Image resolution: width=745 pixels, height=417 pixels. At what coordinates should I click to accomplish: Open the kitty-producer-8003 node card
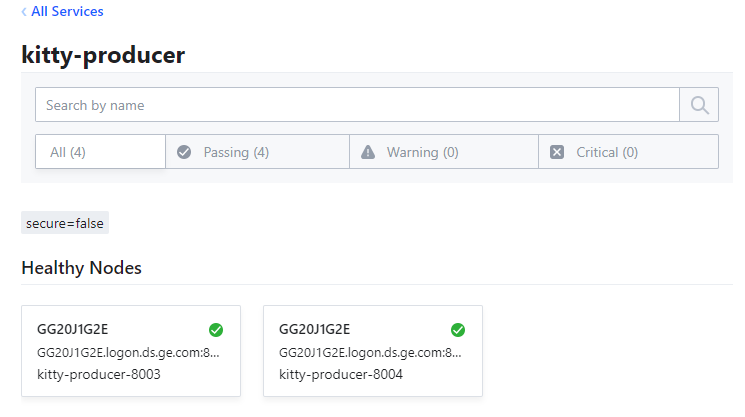coord(131,351)
